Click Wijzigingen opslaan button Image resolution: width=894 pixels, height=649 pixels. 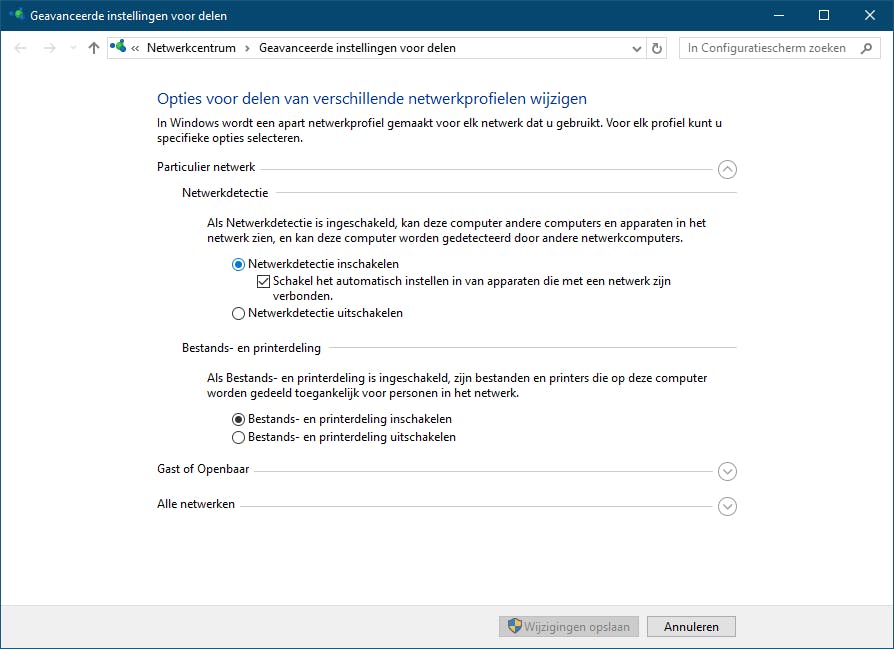569,627
